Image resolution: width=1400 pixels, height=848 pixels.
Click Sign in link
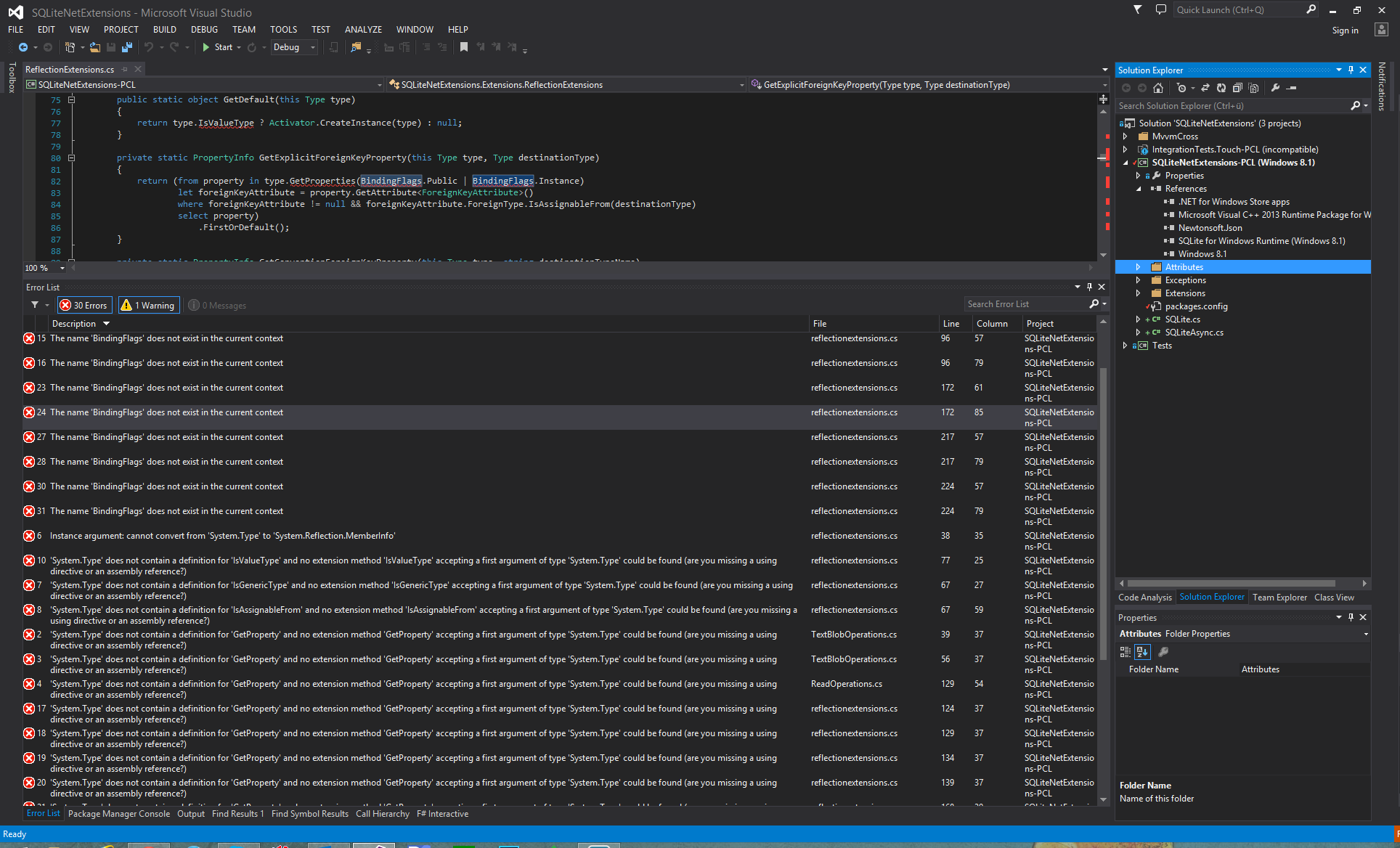tap(1345, 30)
